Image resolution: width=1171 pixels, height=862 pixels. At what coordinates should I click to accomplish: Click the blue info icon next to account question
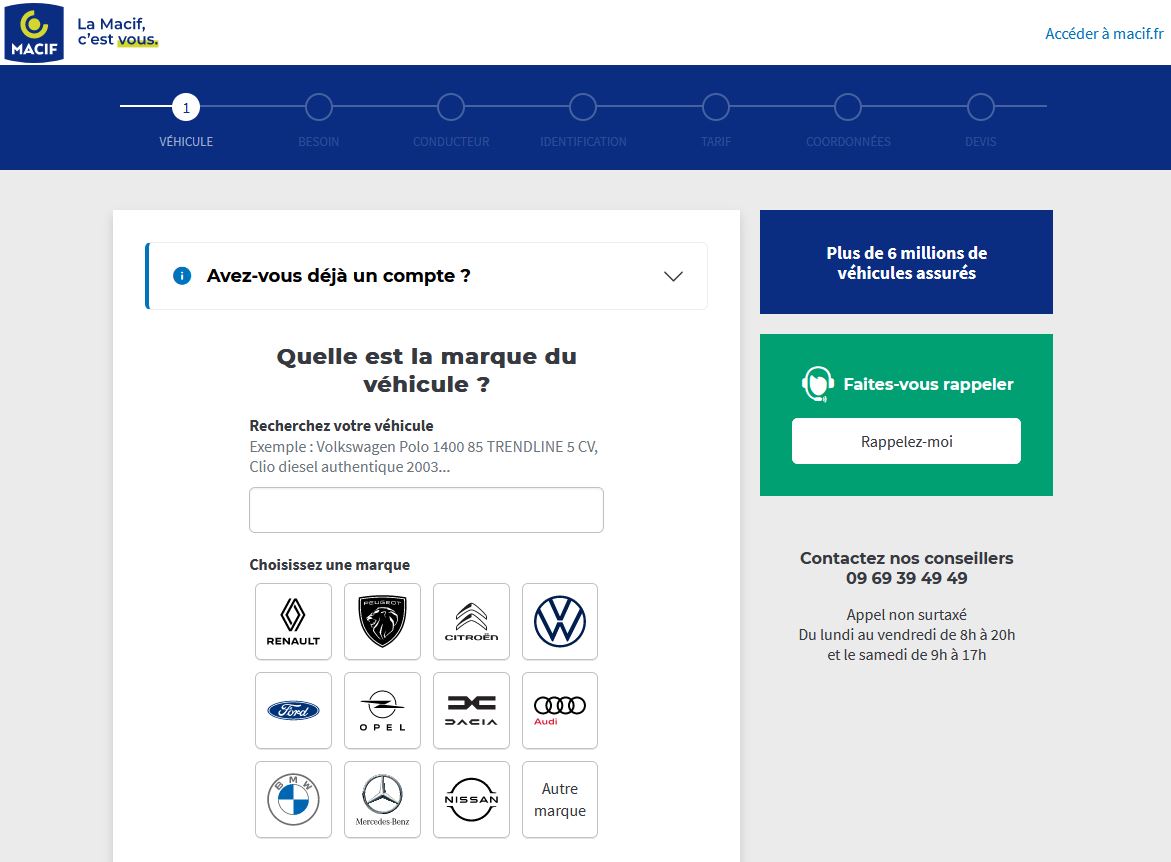(x=181, y=276)
